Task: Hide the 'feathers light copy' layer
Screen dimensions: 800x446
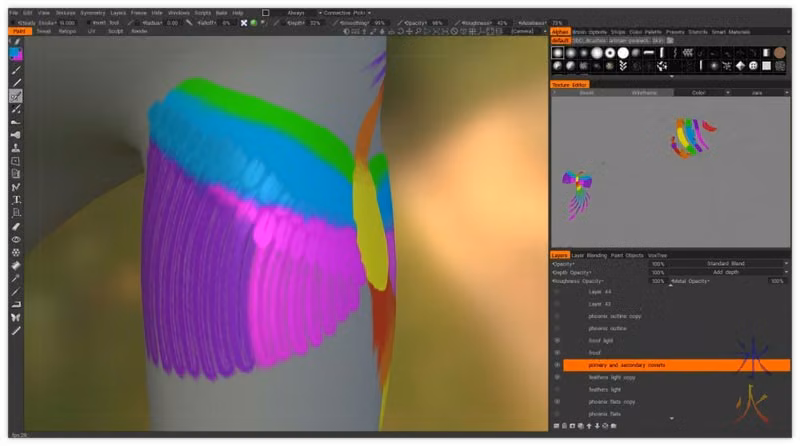Action: pos(557,377)
